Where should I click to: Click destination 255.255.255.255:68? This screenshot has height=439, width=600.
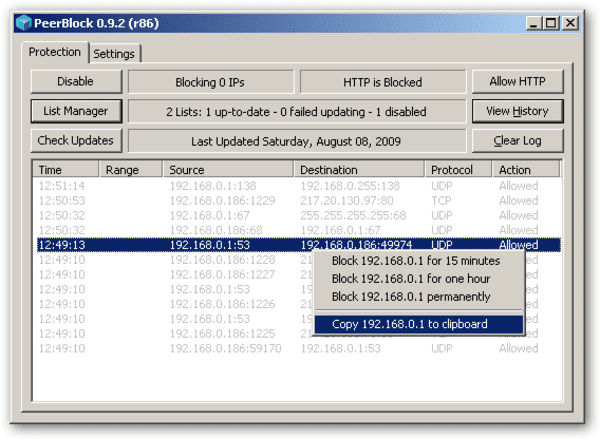(353, 215)
